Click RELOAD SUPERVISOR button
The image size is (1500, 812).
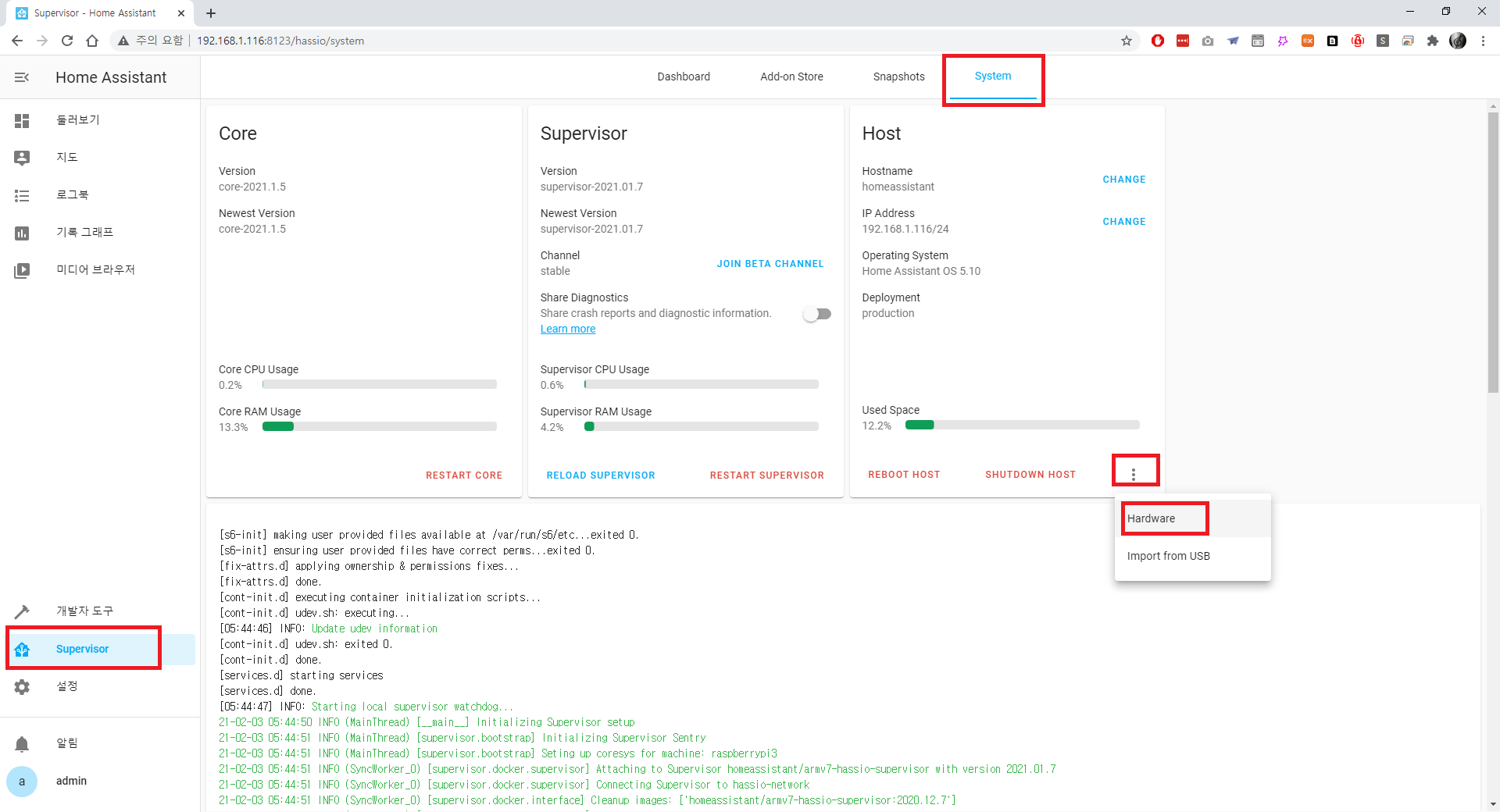coord(601,475)
